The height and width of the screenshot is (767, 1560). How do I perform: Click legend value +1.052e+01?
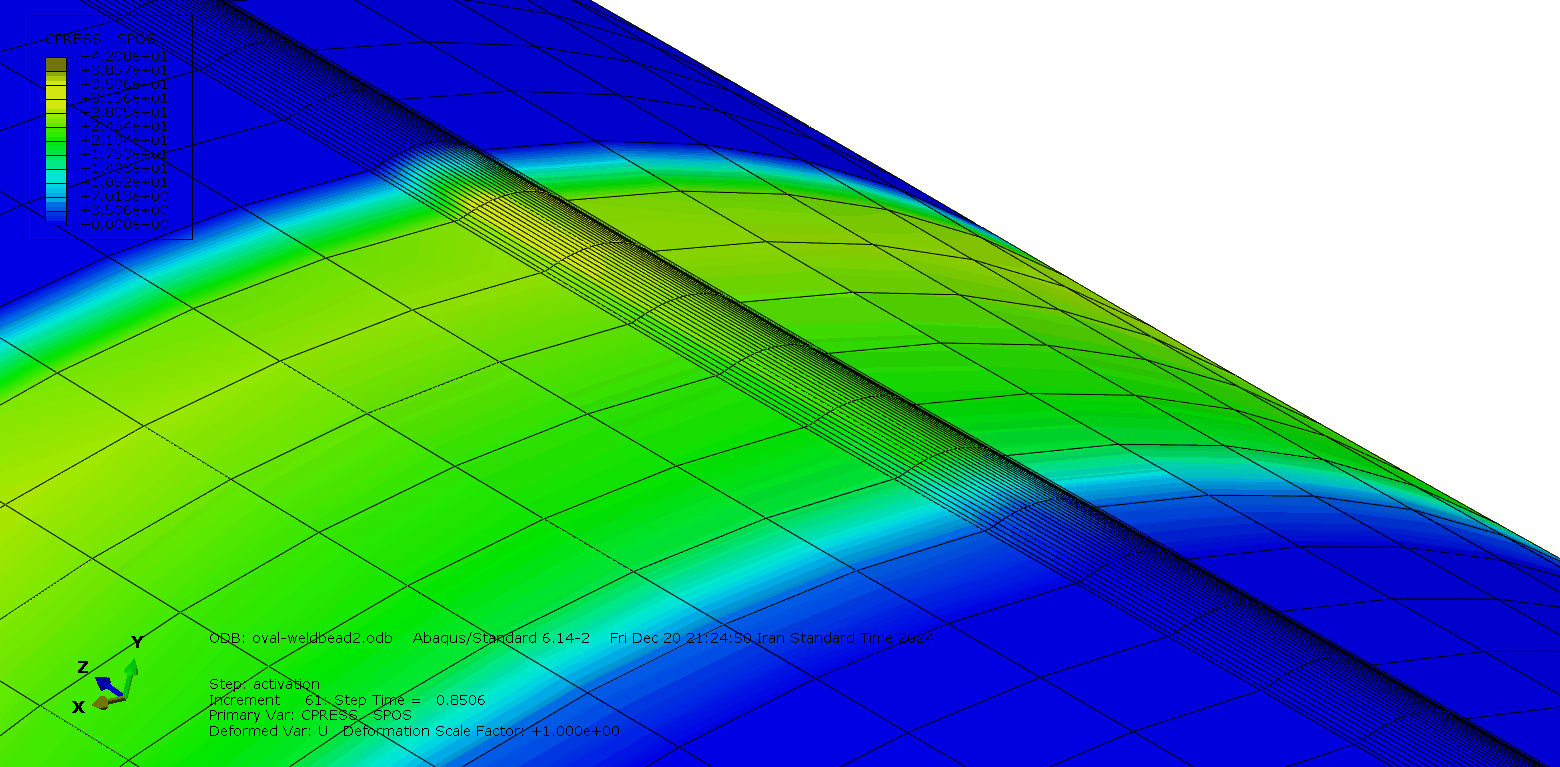[124, 182]
